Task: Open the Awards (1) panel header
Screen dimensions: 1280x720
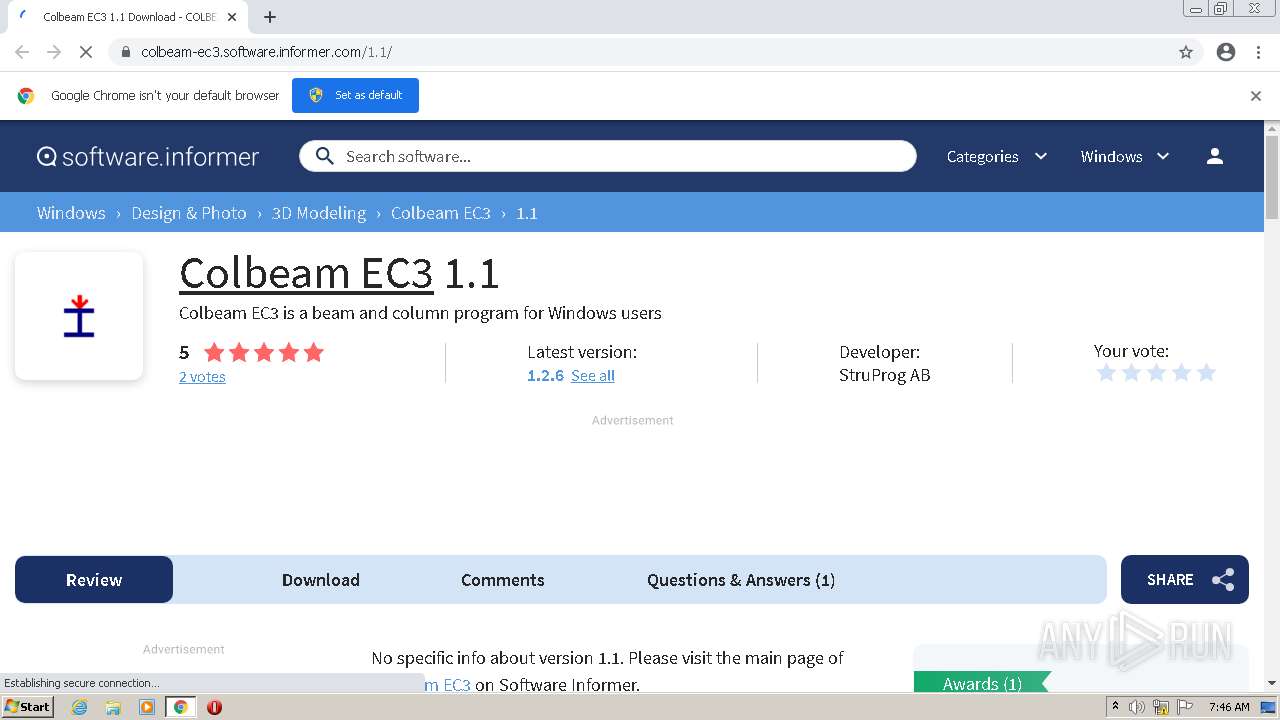Action: pyautogui.click(x=982, y=684)
